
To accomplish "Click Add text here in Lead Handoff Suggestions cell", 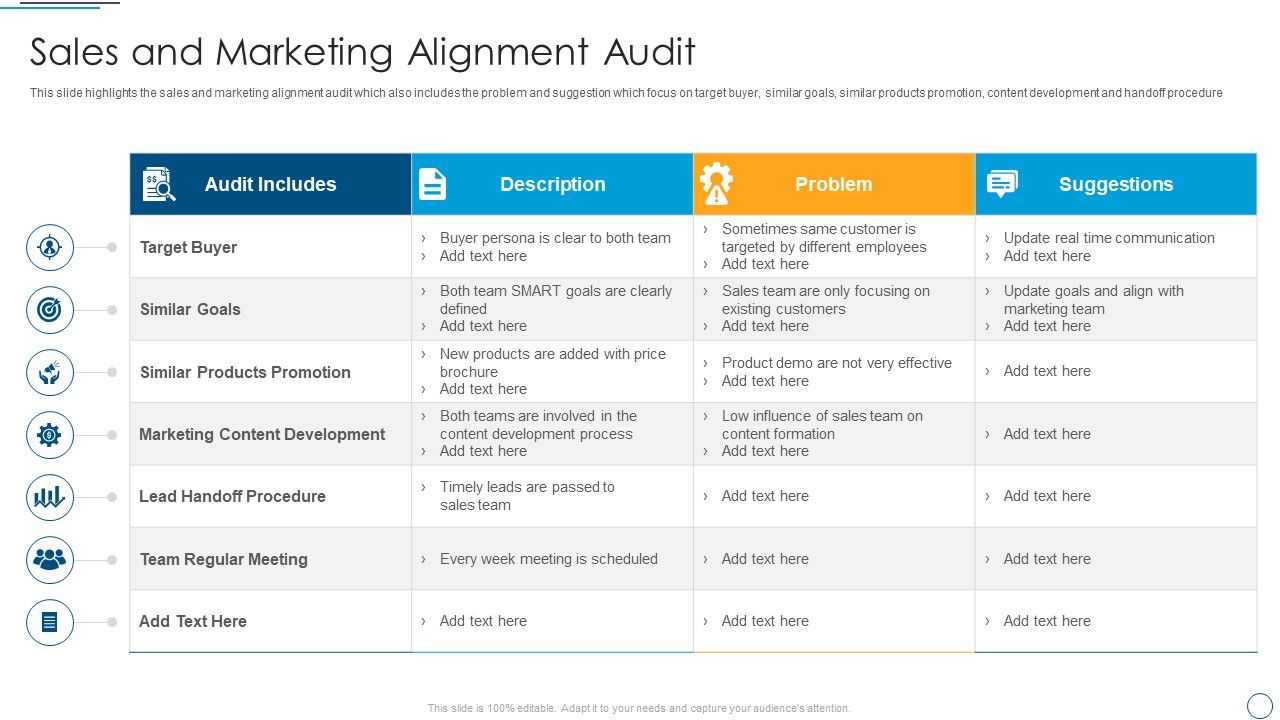I will [1047, 496].
